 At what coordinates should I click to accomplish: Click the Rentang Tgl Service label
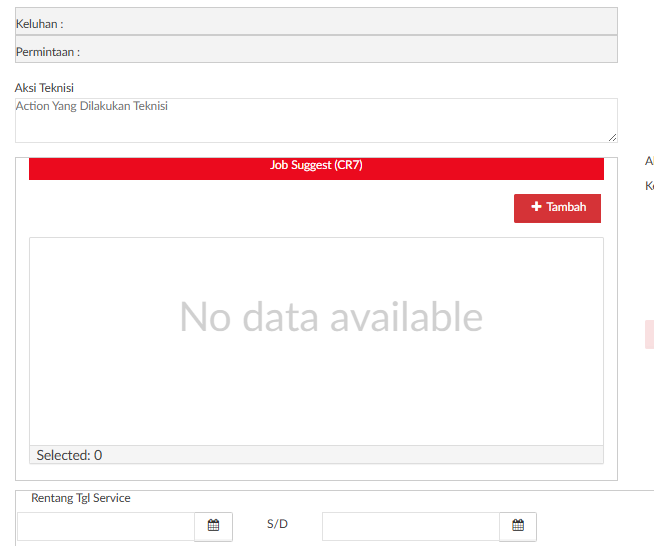click(81, 498)
